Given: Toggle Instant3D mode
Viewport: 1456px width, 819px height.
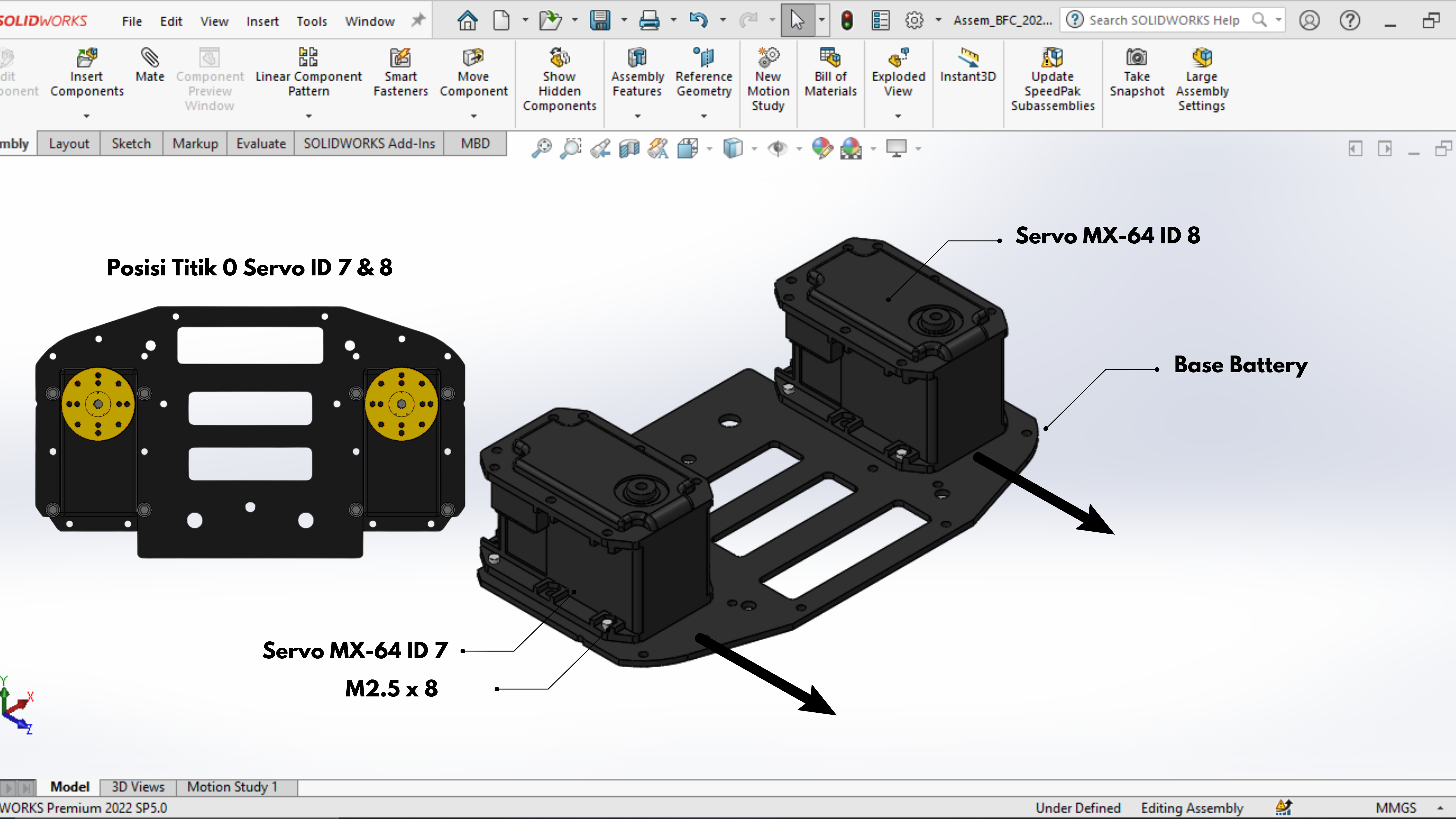Looking at the screenshot, I should [968, 66].
